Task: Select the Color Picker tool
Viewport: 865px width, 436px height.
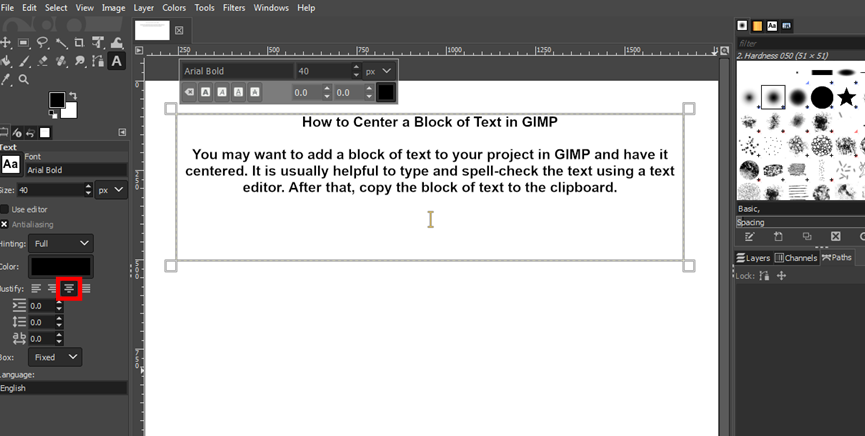Action: click(x=6, y=79)
